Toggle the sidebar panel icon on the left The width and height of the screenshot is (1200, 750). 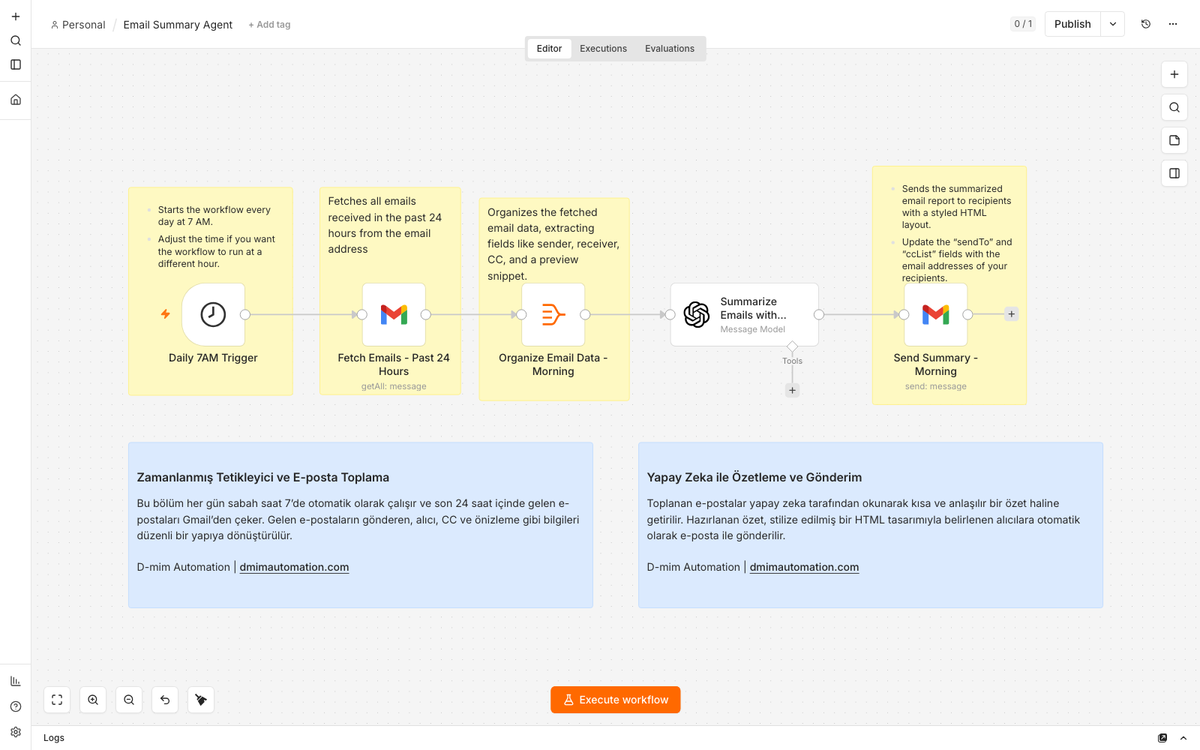[15, 65]
